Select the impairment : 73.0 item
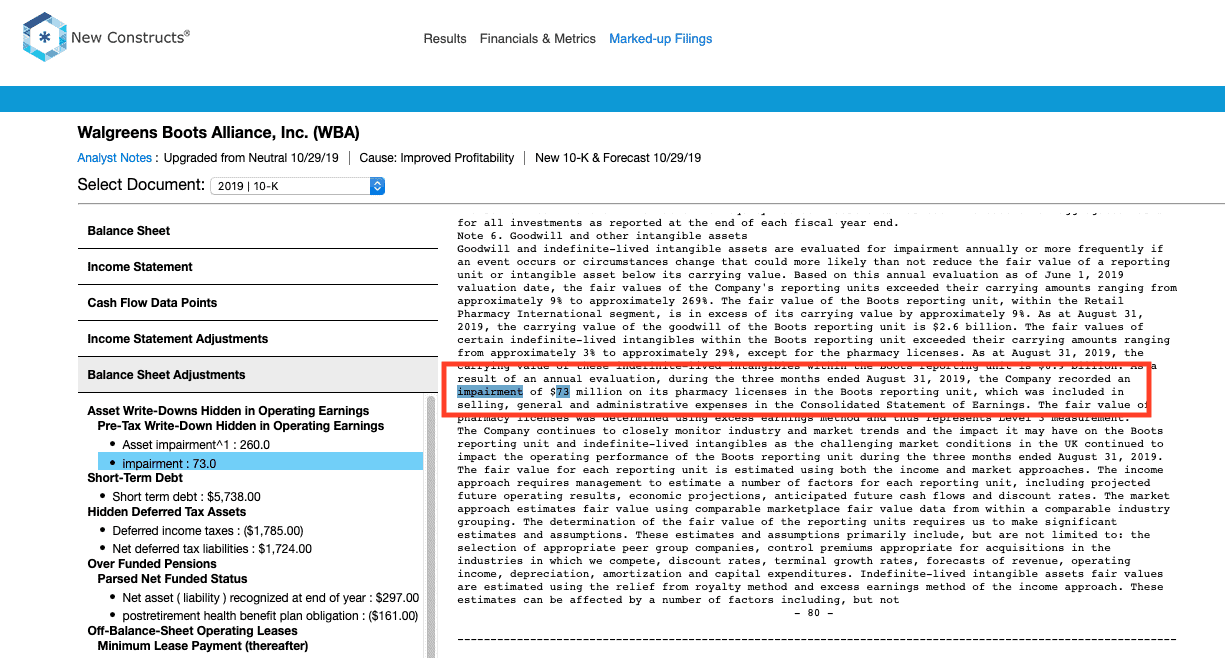Screen dimensions: 1225x658 [260, 463]
